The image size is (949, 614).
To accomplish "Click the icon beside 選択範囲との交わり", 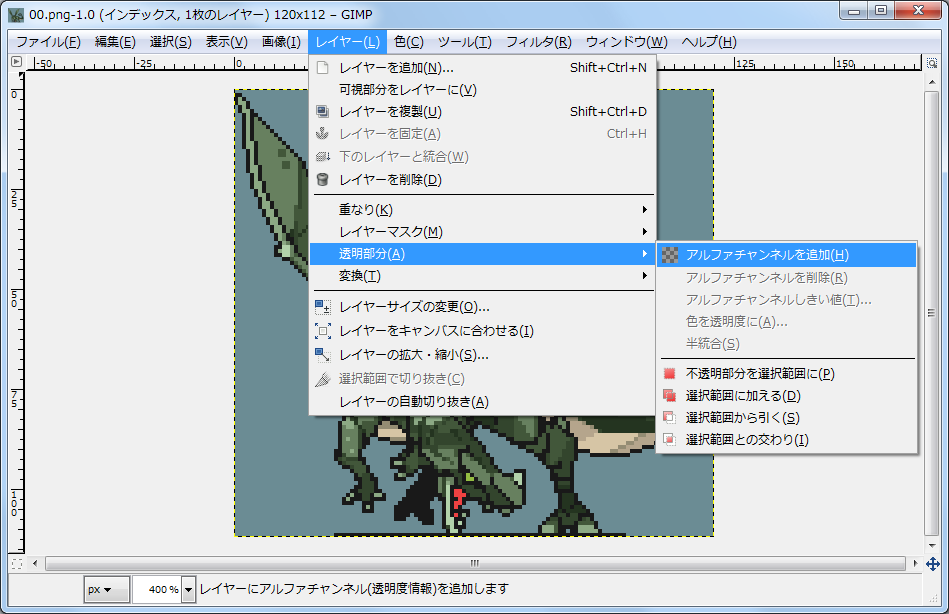I will (x=670, y=440).
